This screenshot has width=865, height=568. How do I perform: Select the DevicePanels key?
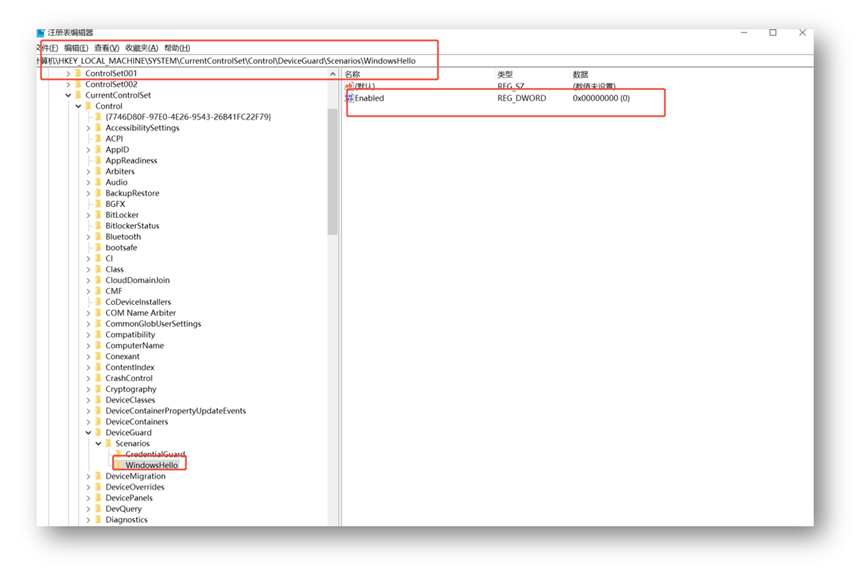[x=129, y=498]
